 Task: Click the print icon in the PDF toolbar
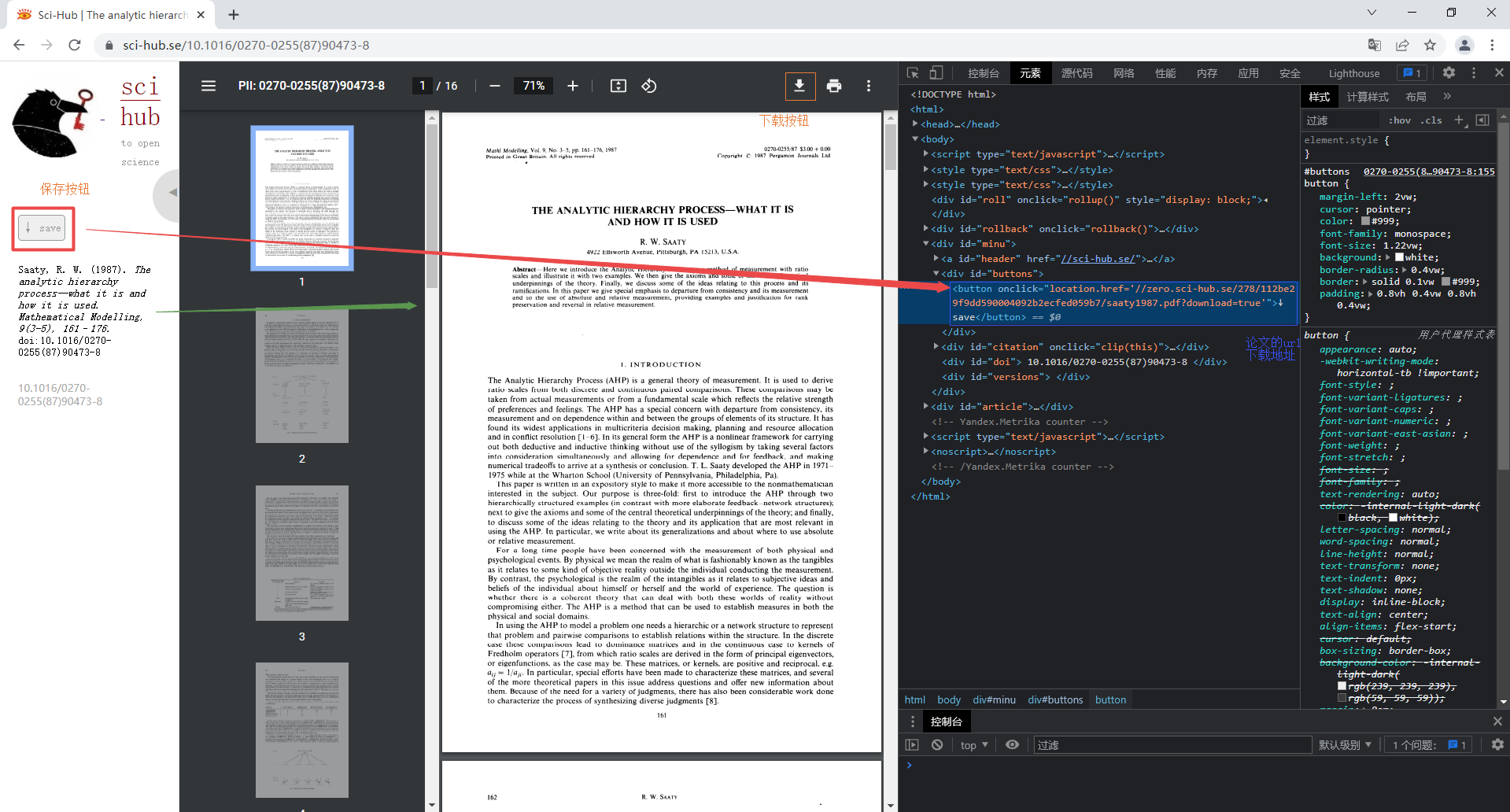click(834, 86)
